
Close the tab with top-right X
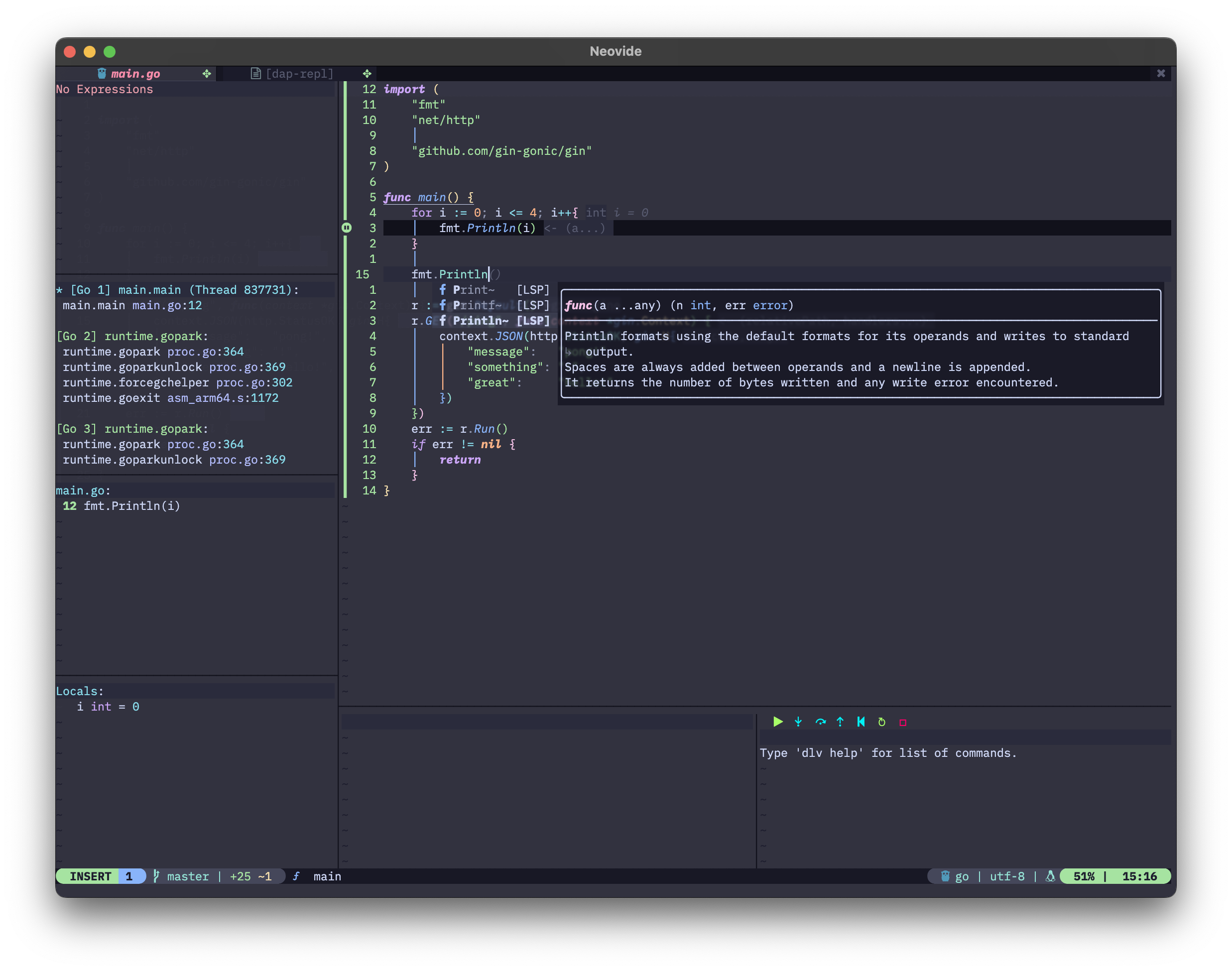[x=1160, y=73]
